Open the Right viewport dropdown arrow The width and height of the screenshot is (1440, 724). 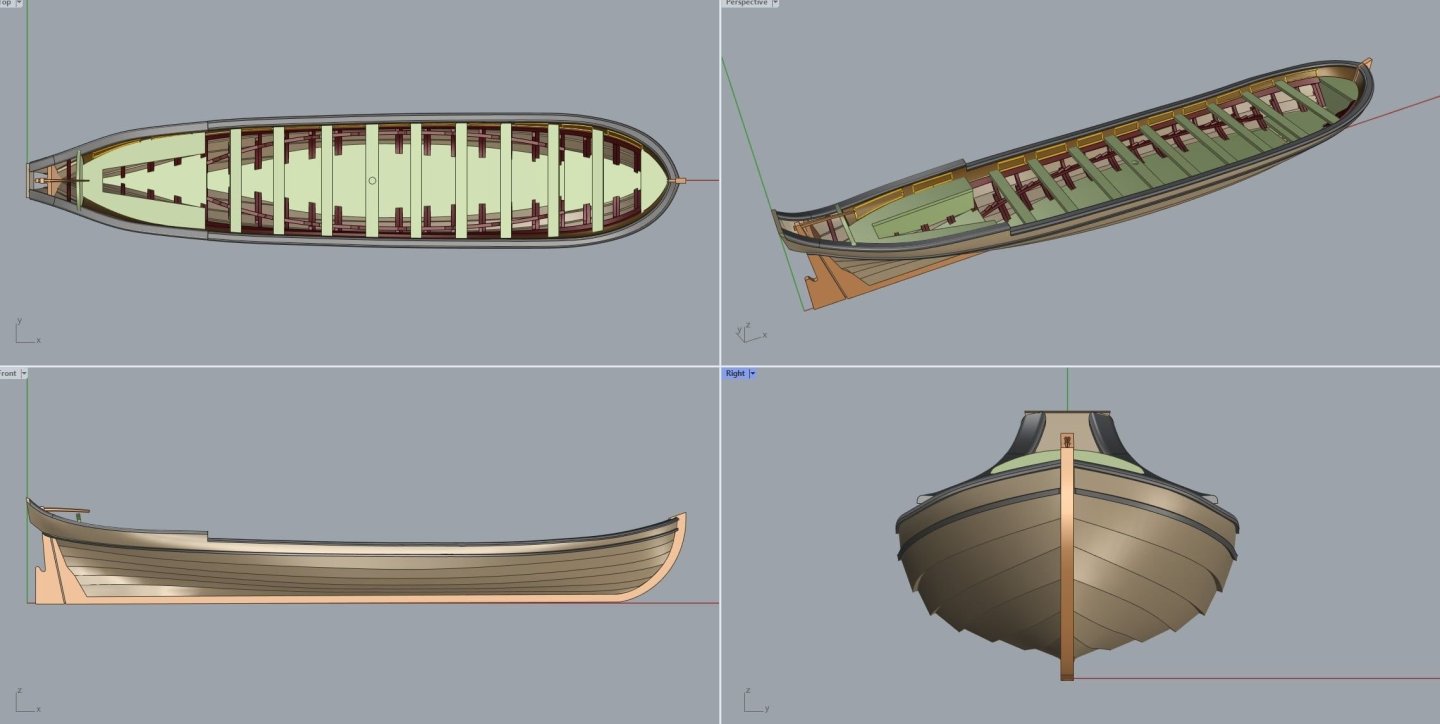(752, 374)
